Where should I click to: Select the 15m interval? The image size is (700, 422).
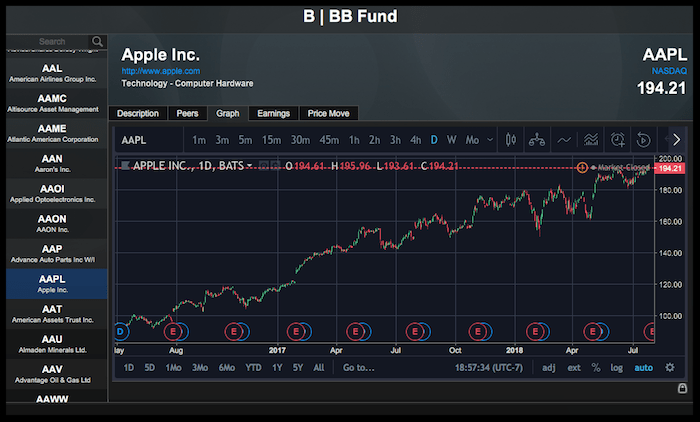tap(271, 140)
